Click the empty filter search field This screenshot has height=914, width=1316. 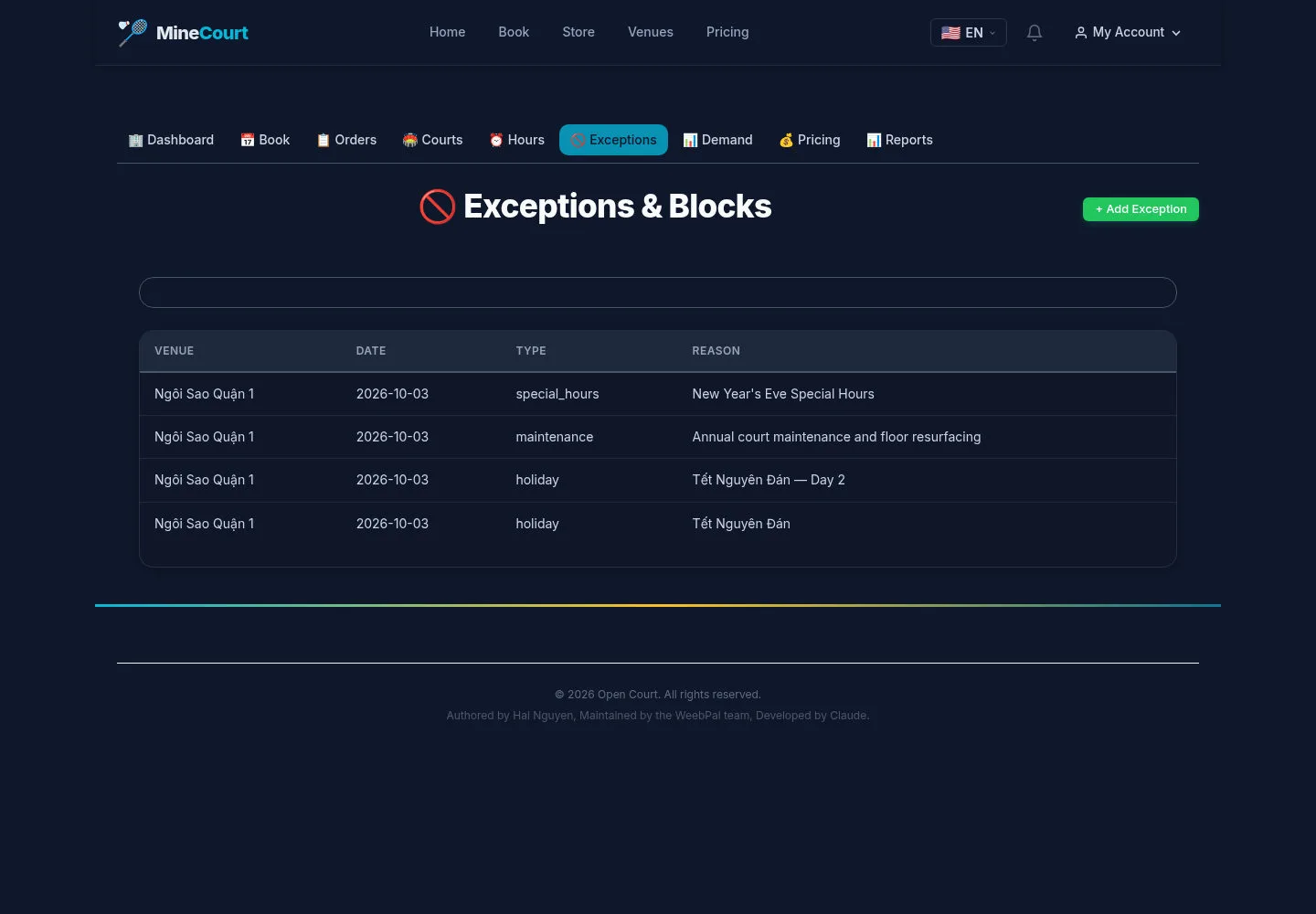coord(658,292)
